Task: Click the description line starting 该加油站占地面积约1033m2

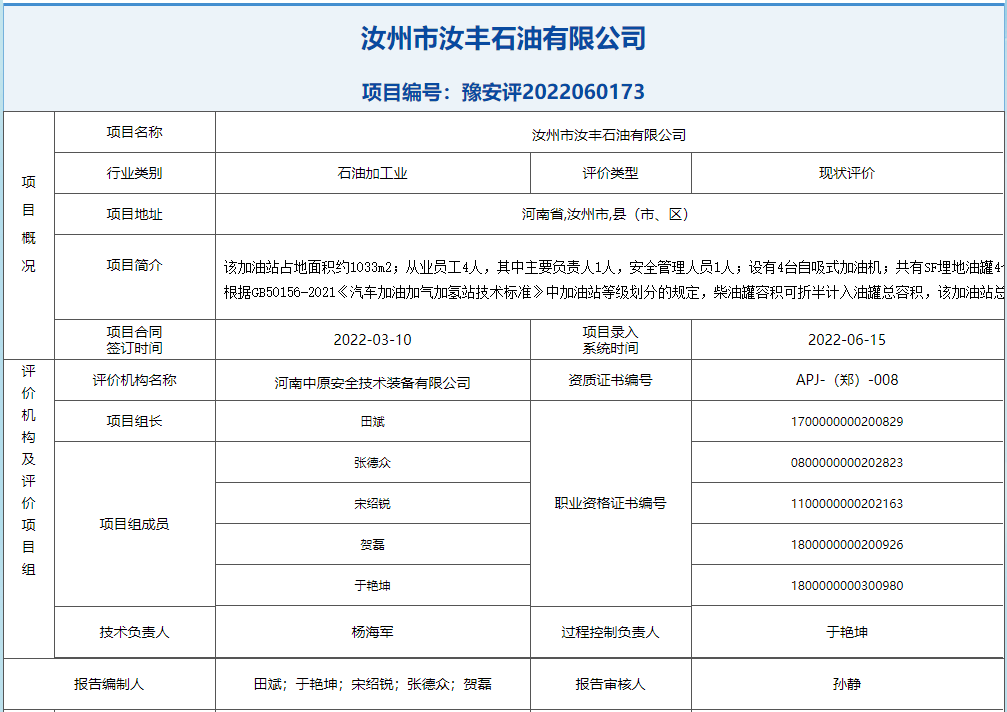Action: (613, 267)
